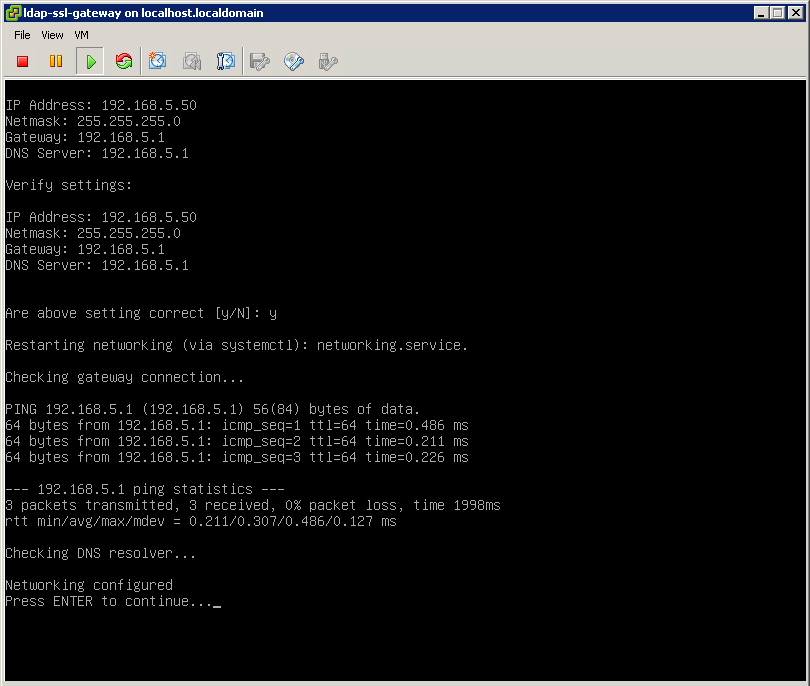Minimize the console window
This screenshot has width=810, height=686.
[x=760, y=12]
